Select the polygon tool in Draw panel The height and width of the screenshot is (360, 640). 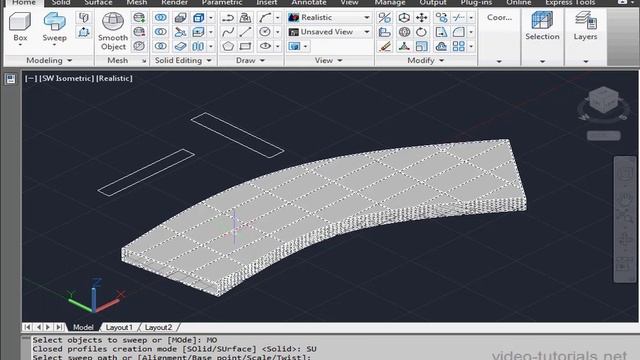click(x=228, y=46)
